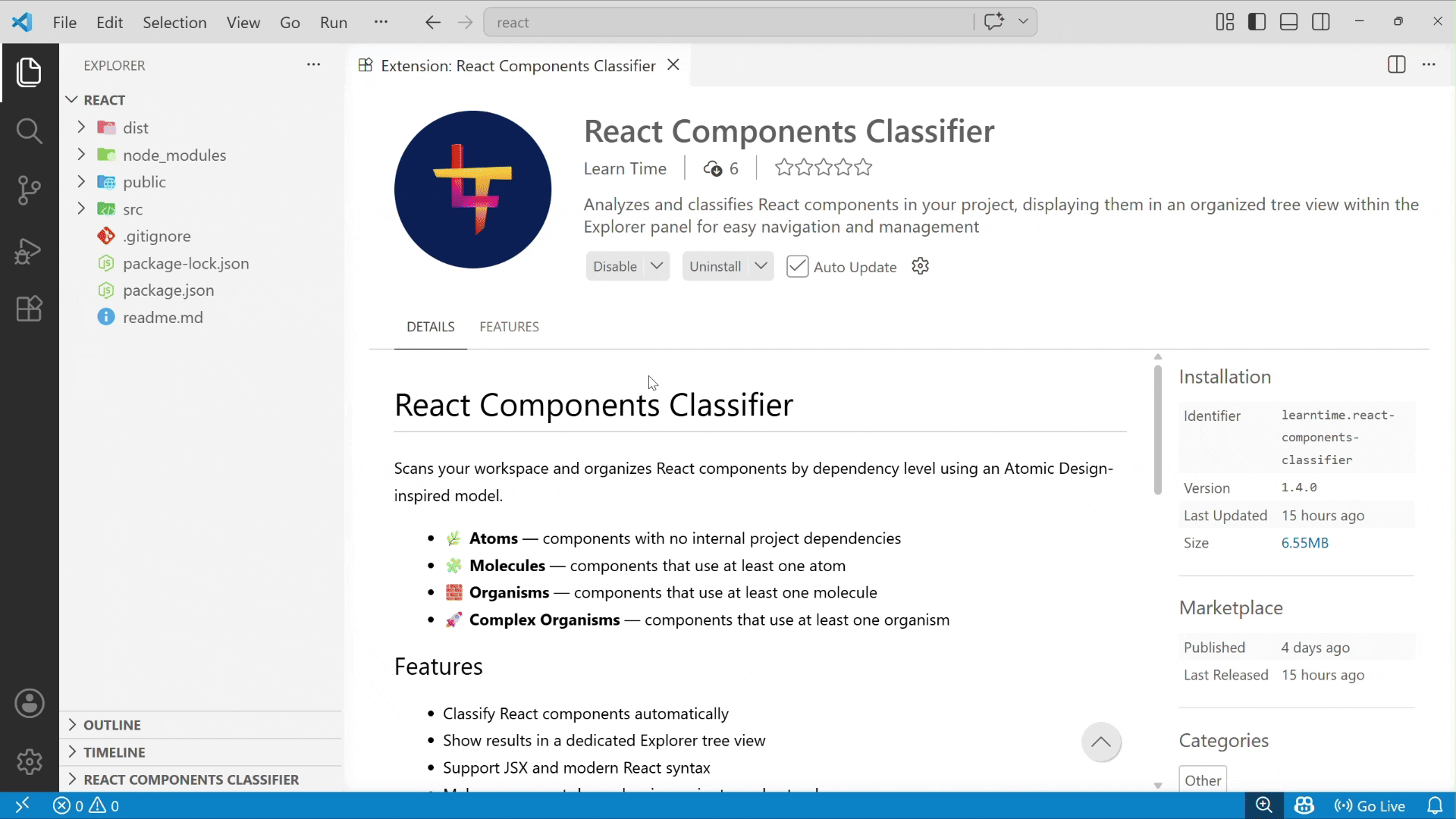The image size is (1456, 819).
Task: Open the chat dropdown chevron in title bar
Action: point(1023,21)
